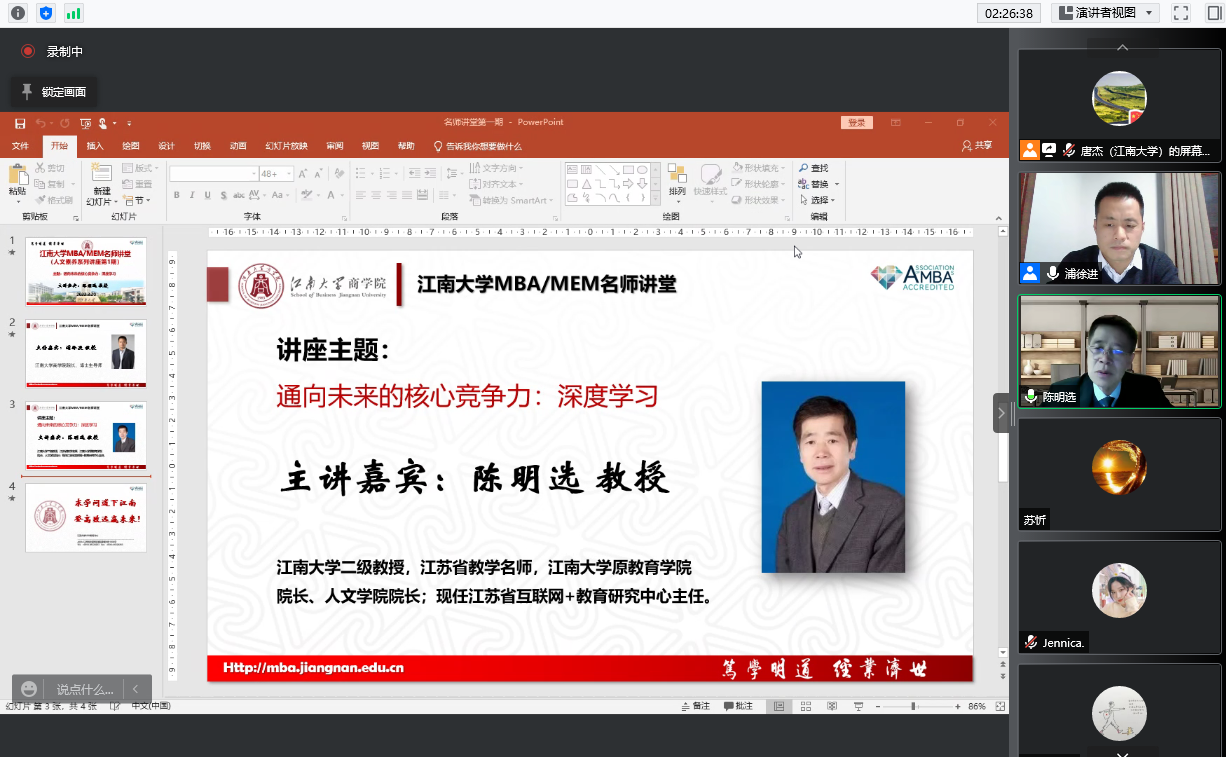Toggle text shadow S button

pos(222,195)
